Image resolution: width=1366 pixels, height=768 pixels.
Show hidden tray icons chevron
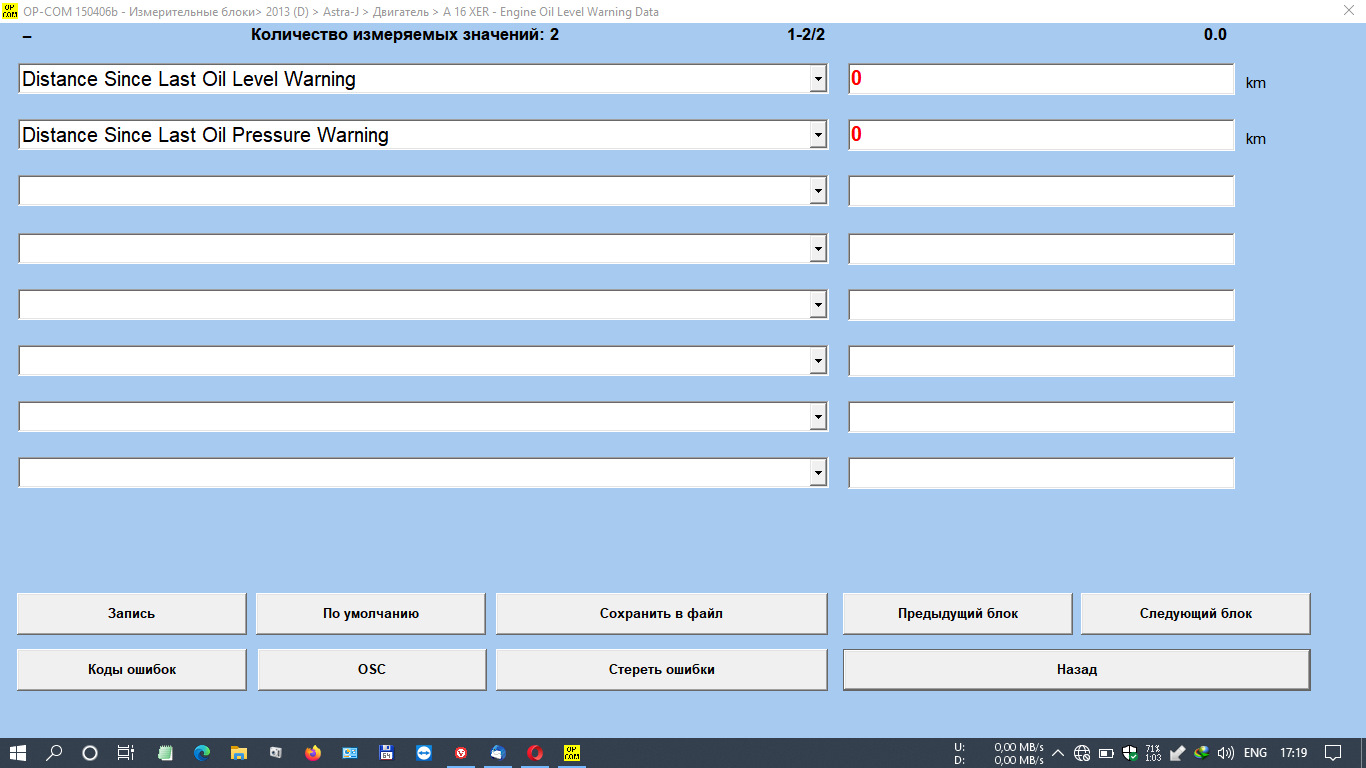(x=1058, y=753)
